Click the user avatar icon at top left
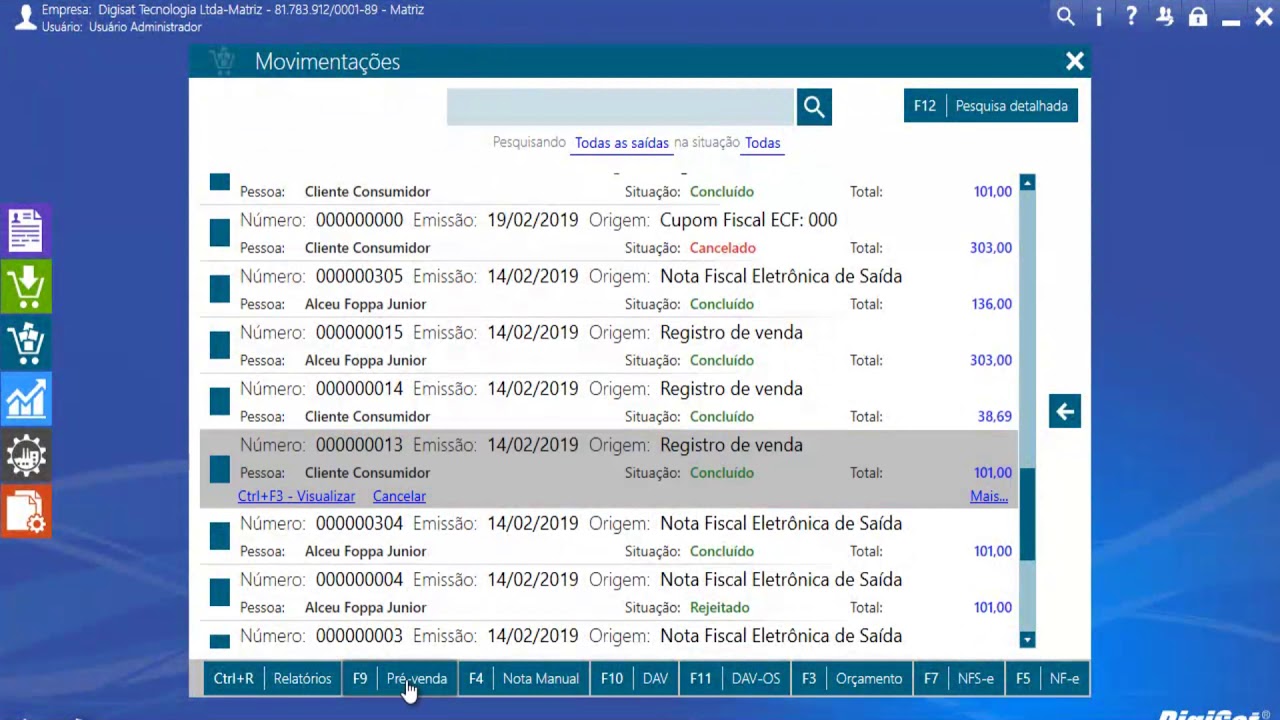This screenshot has width=1280, height=720. click(24, 17)
